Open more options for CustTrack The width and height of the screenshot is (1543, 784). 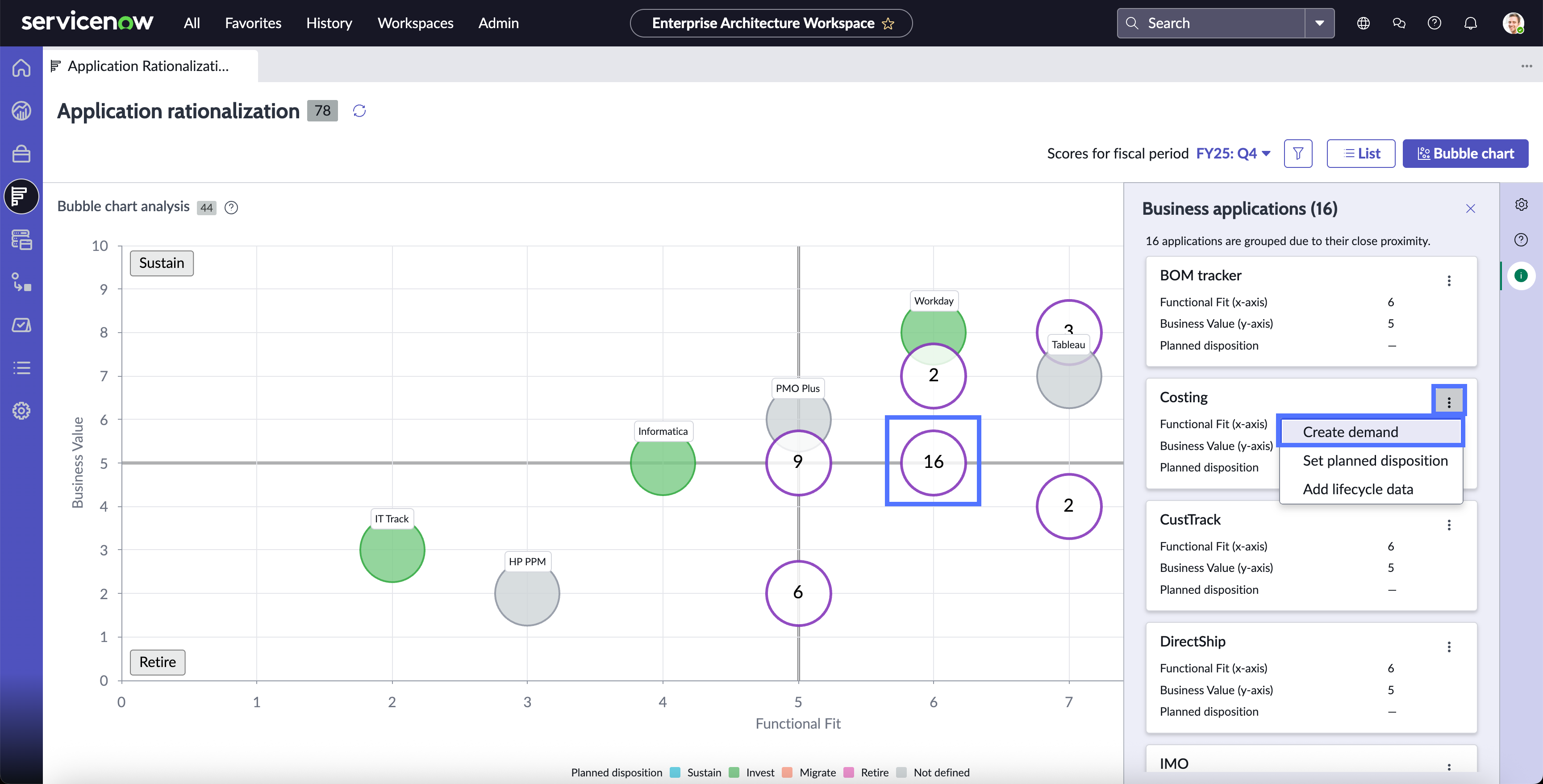pyautogui.click(x=1449, y=525)
